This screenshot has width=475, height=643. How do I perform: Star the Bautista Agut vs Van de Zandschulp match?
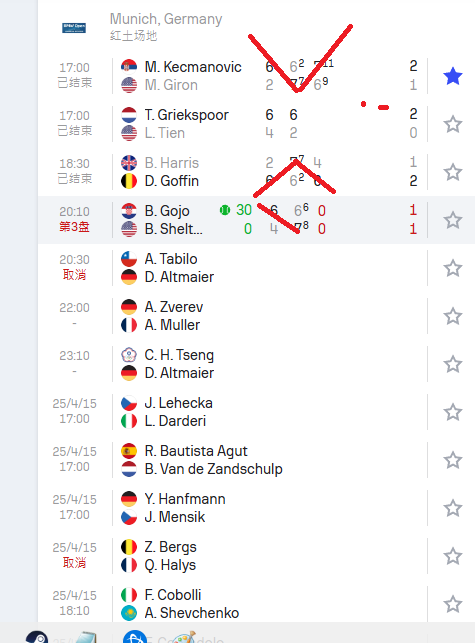click(x=453, y=460)
